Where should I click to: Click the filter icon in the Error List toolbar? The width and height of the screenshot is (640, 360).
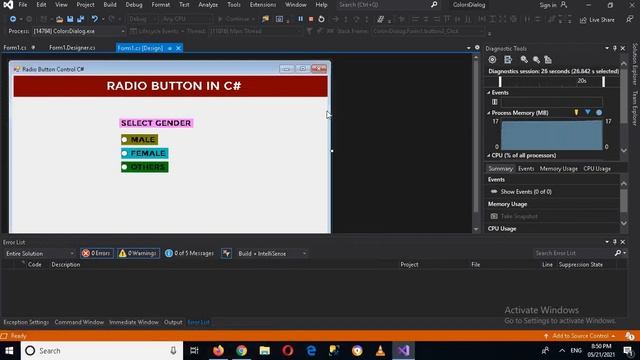tap(227, 253)
